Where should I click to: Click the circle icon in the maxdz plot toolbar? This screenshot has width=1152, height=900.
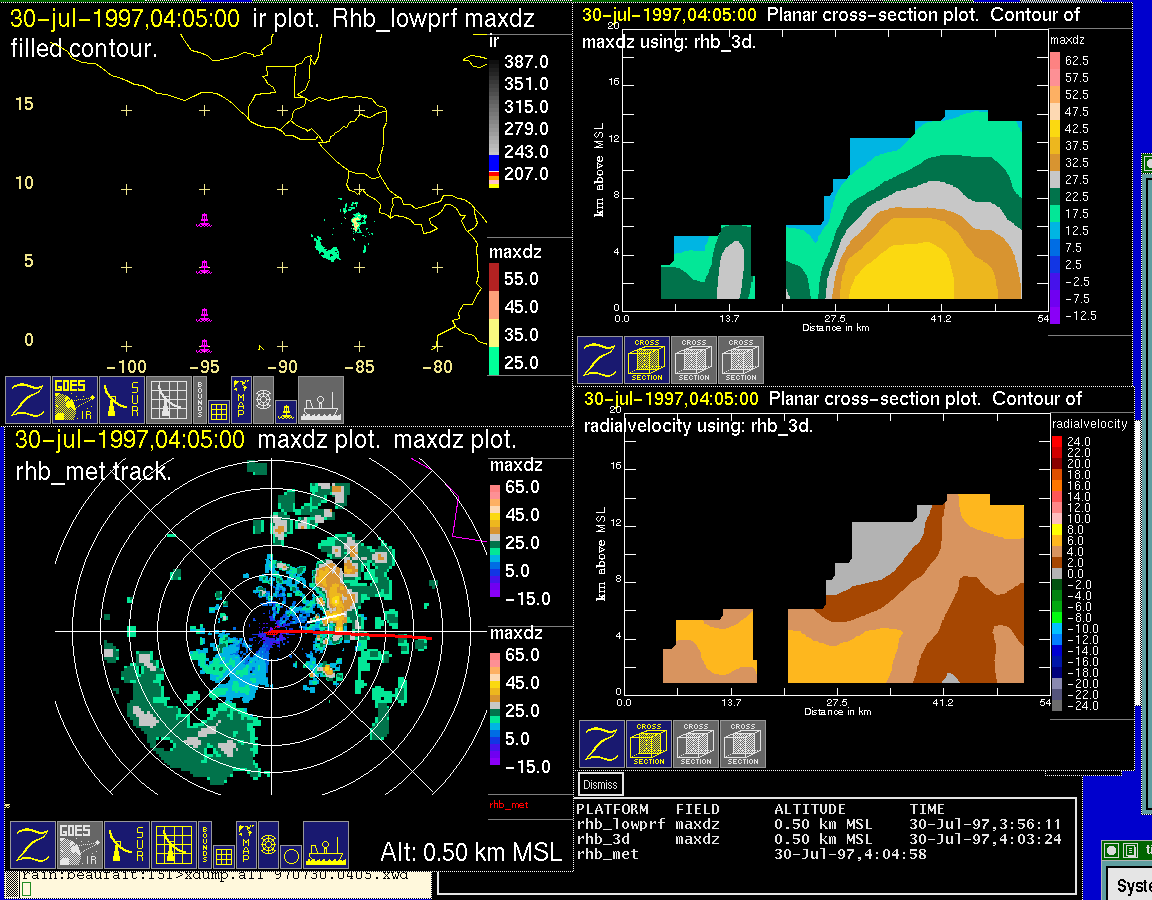(x=290, y=856)
